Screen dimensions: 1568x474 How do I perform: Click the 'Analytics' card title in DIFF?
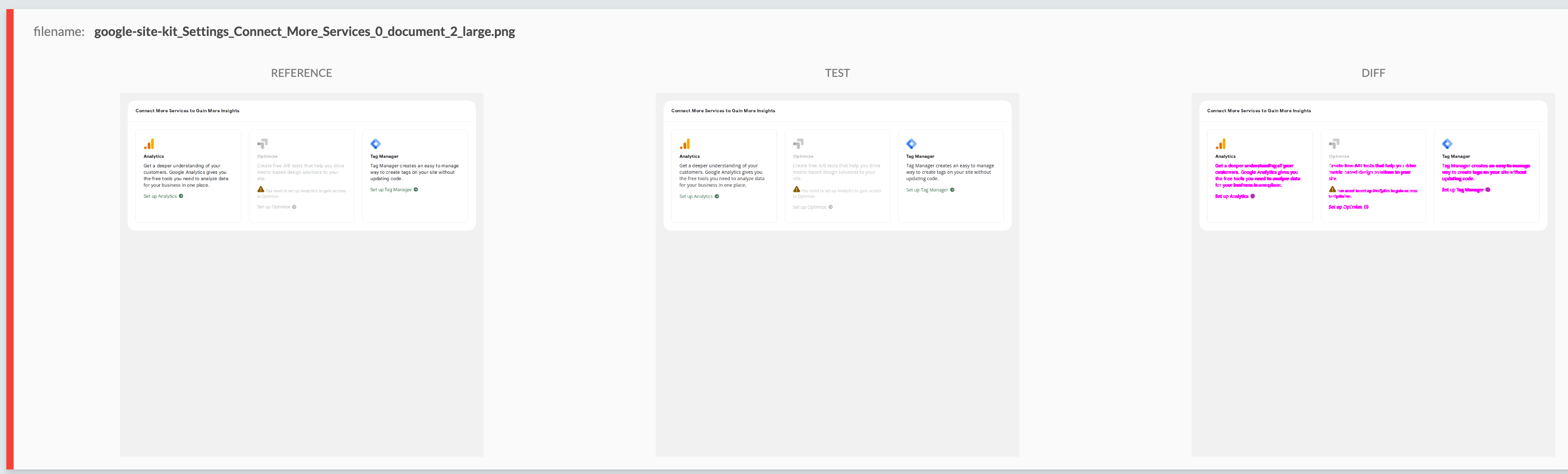(x=1225, y=156)
